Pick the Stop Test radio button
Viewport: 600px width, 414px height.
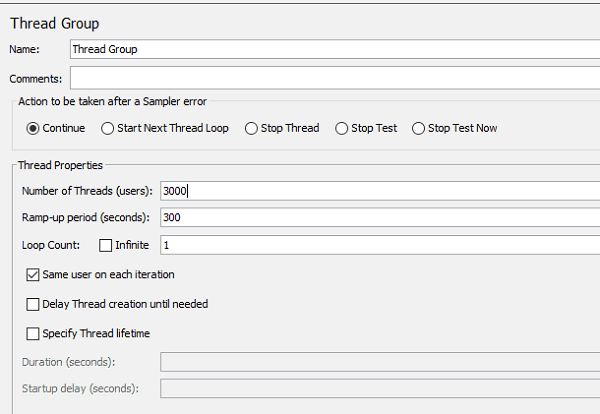[341, 128]
